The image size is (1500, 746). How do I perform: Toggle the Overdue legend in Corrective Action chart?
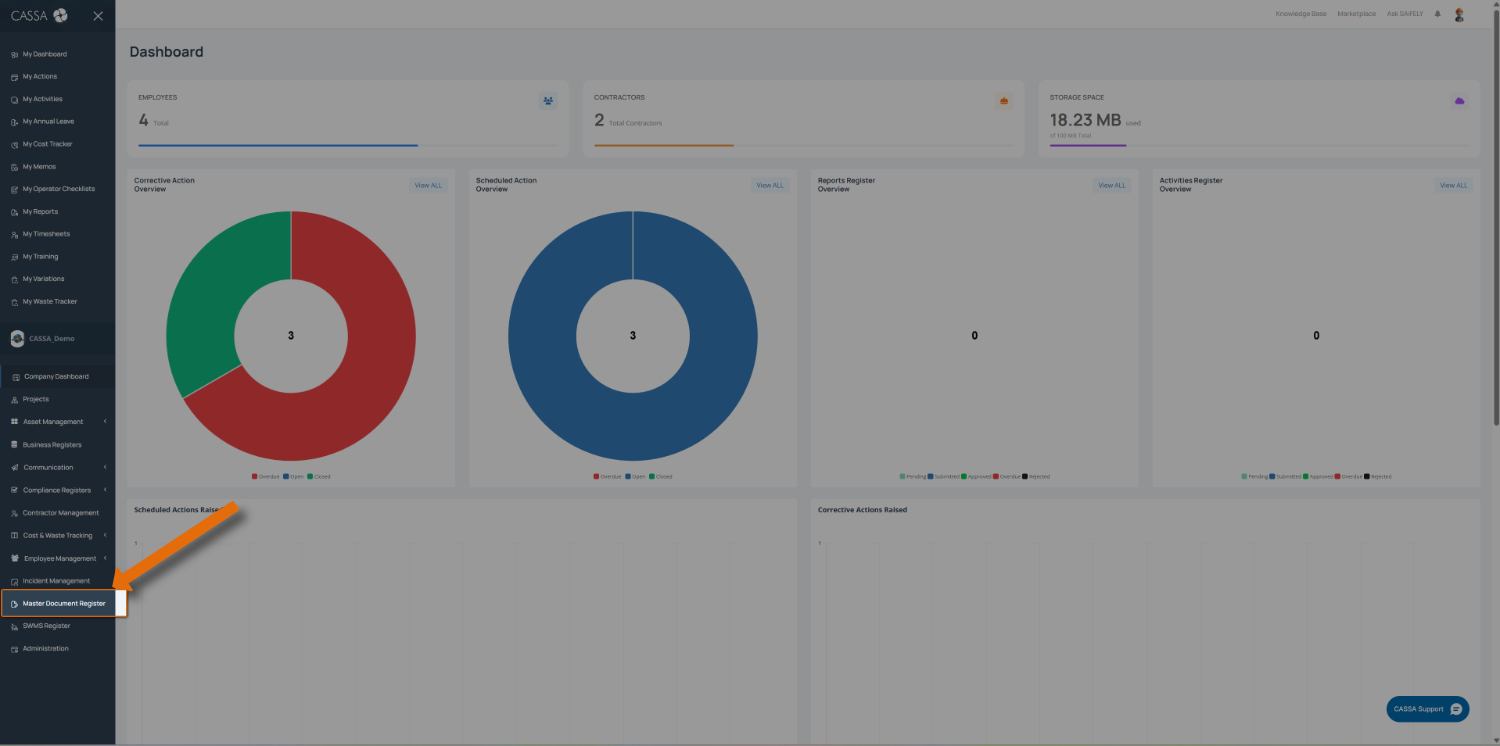pyautogui.click(x=266, y=476)
